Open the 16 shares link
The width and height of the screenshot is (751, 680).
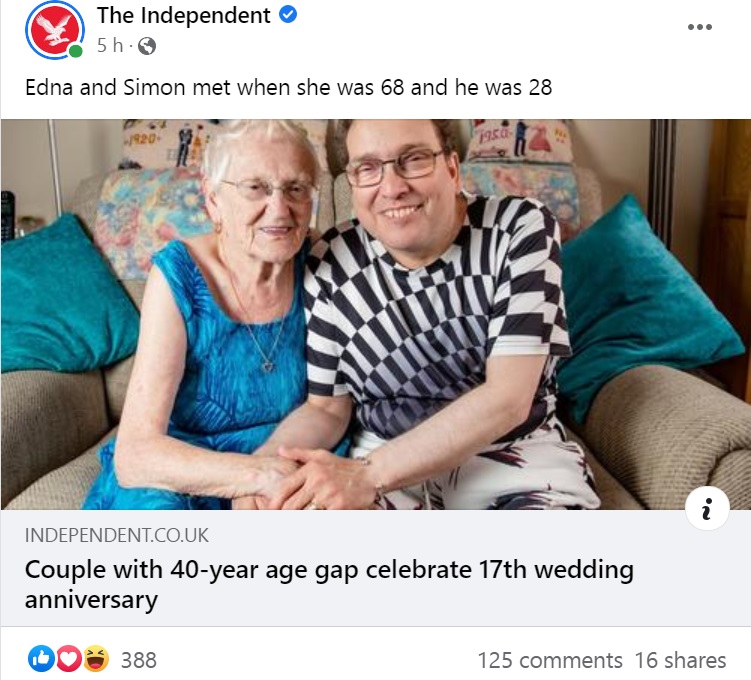(x=680, y=660)
